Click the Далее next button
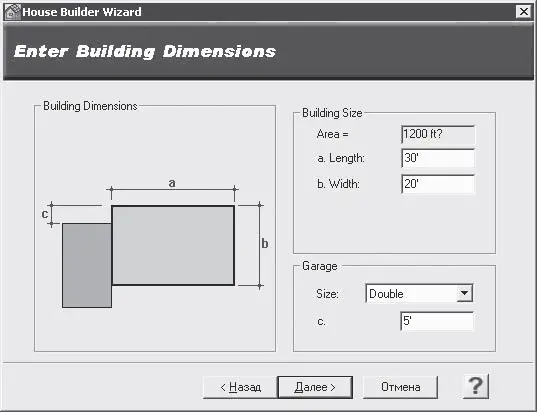The width and height of the screenshot is (537, 412). click(315, 387)
